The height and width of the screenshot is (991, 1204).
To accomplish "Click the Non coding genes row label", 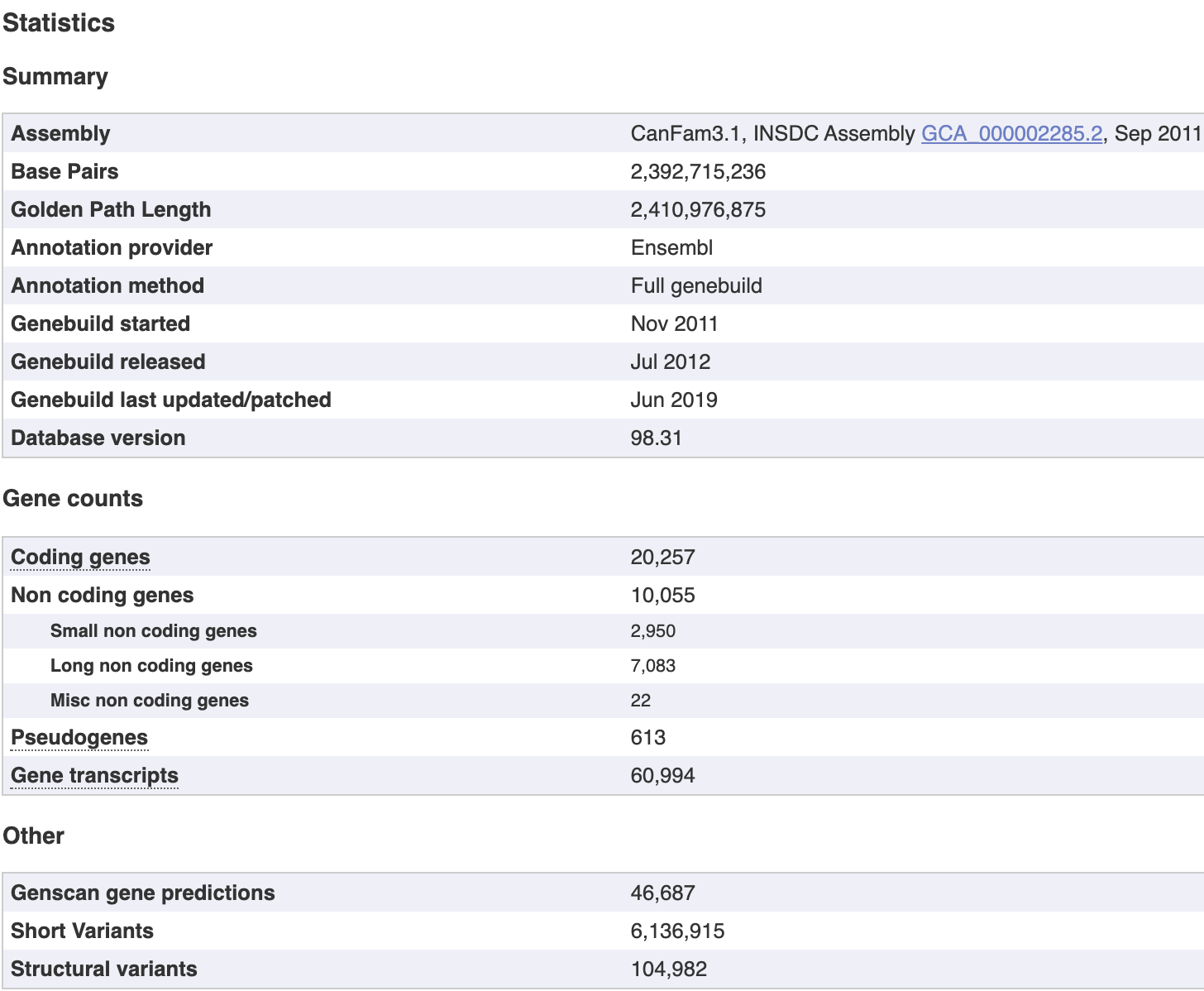I will (x=102, y=595).
